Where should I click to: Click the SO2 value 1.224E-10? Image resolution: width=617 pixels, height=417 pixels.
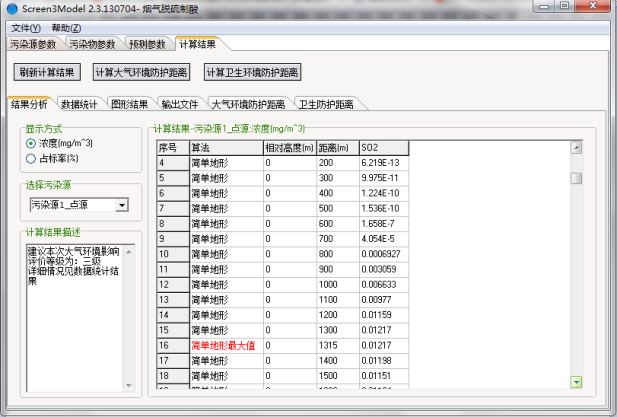pos(384,193)
